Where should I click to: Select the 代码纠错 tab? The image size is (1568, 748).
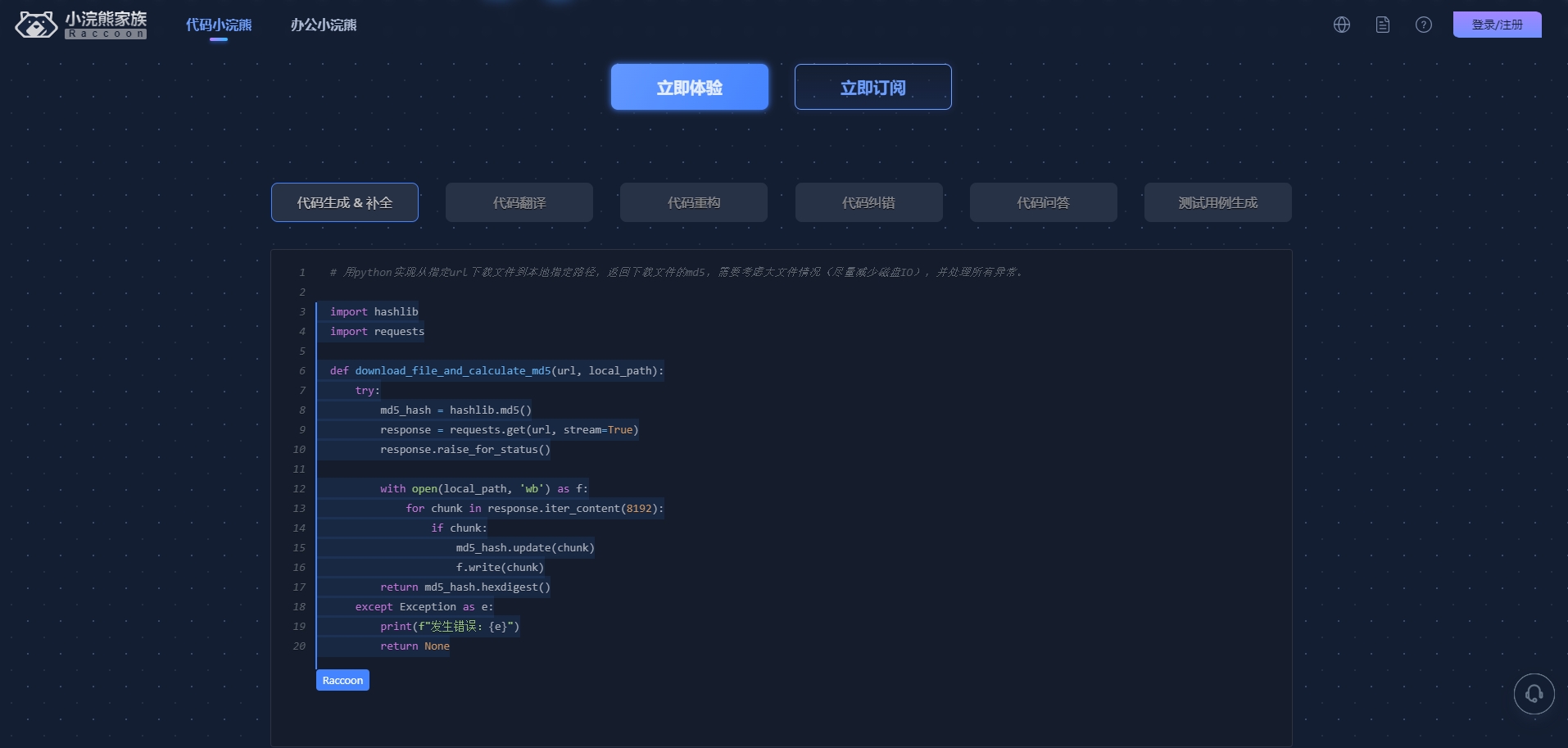pos(868,202)
